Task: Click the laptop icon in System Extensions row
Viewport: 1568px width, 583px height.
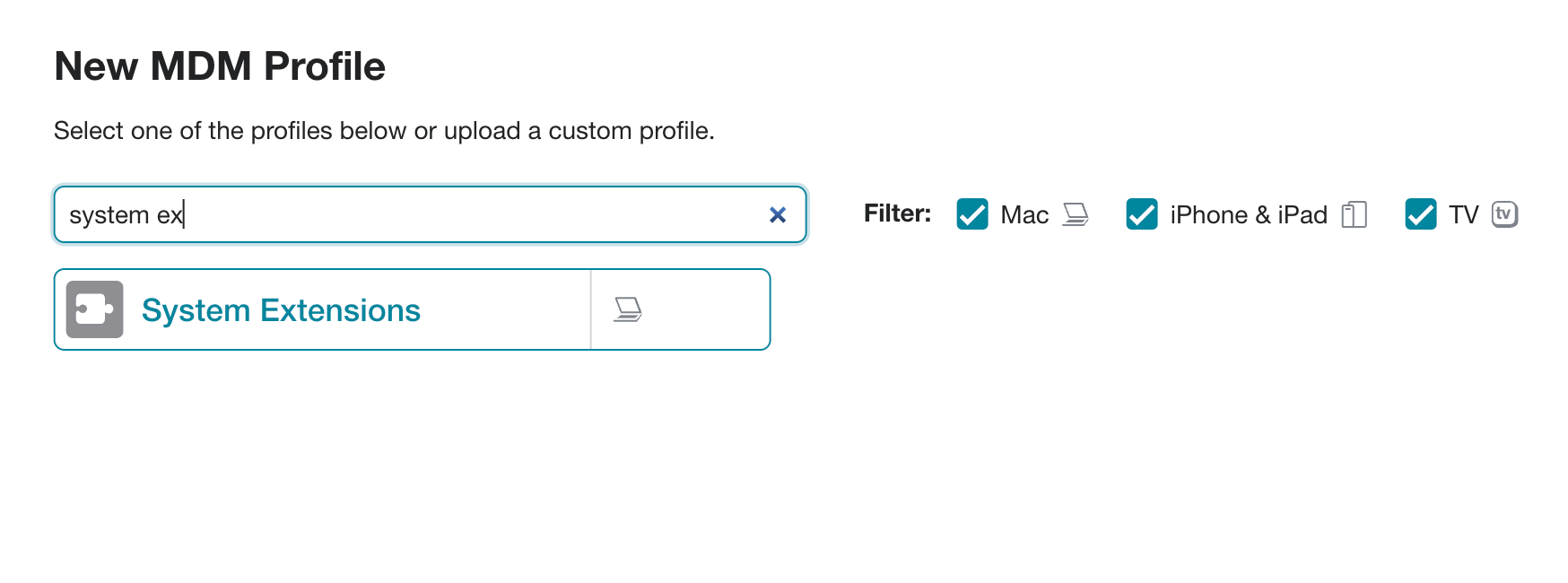Action: 628,309
